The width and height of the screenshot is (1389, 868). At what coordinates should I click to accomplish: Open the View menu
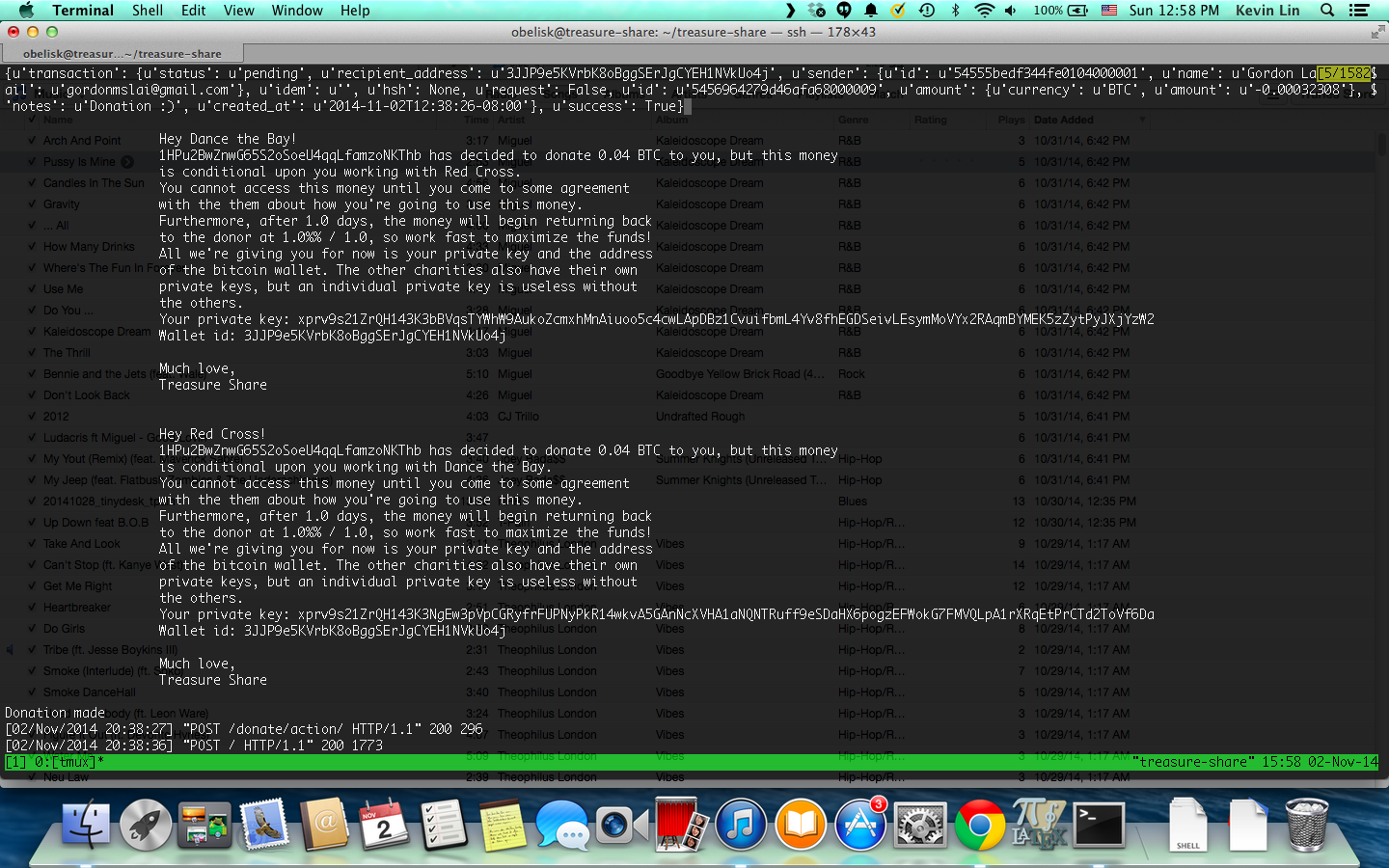coord(239,11)
